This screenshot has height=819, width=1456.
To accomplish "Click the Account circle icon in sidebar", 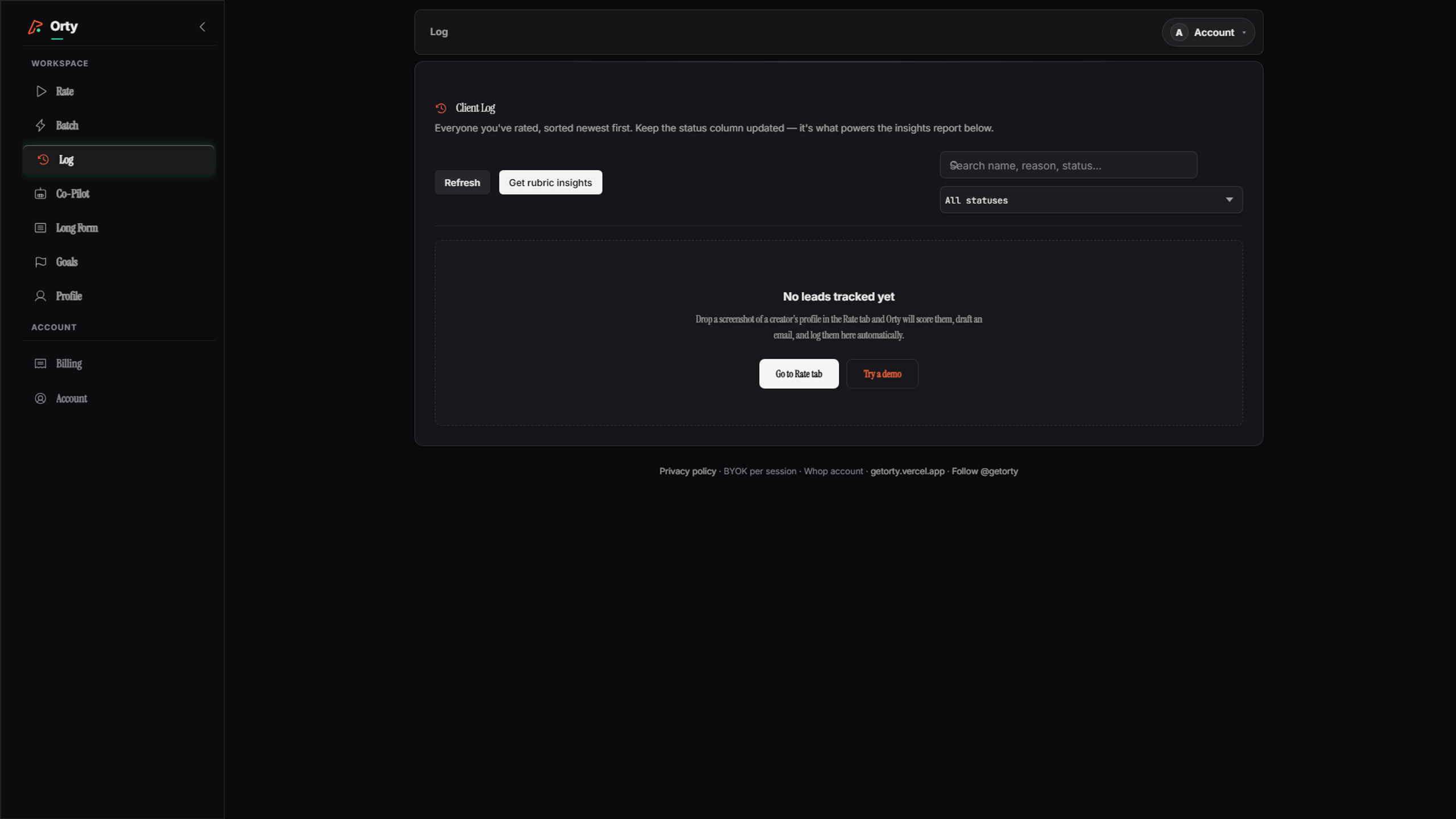I will point(40,399).
